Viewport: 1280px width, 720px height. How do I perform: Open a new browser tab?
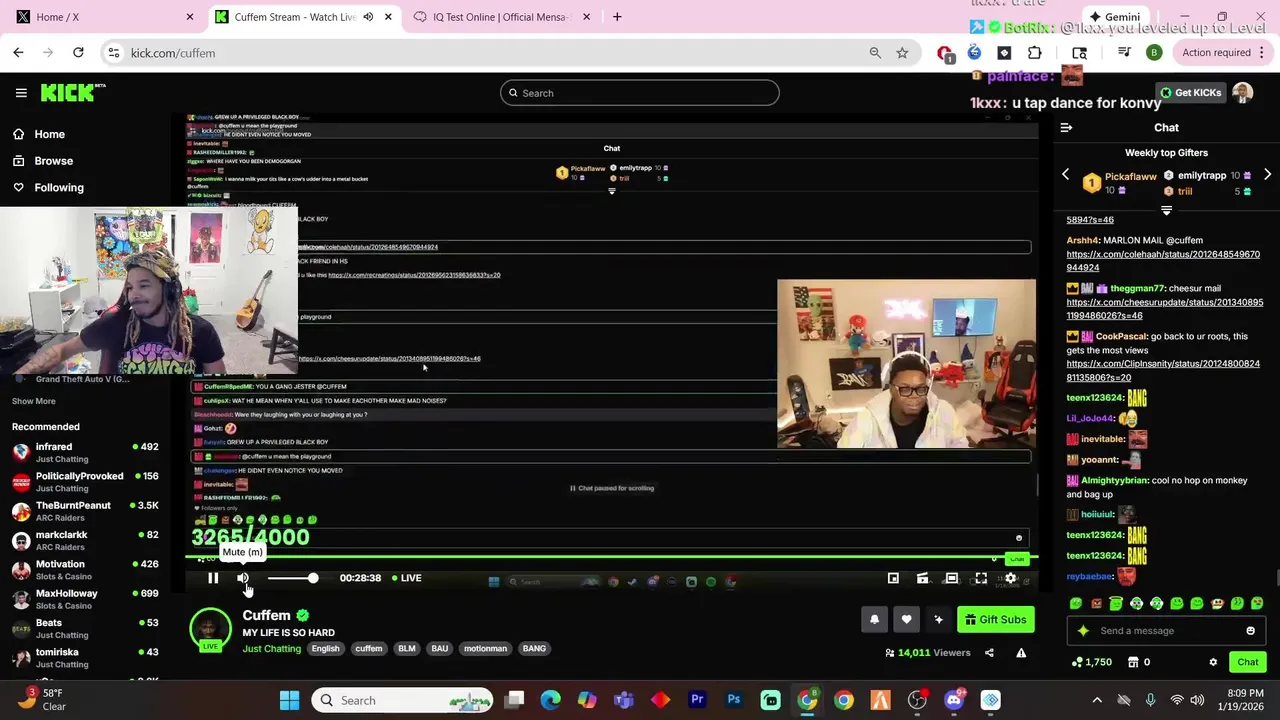tap(617, 17)
